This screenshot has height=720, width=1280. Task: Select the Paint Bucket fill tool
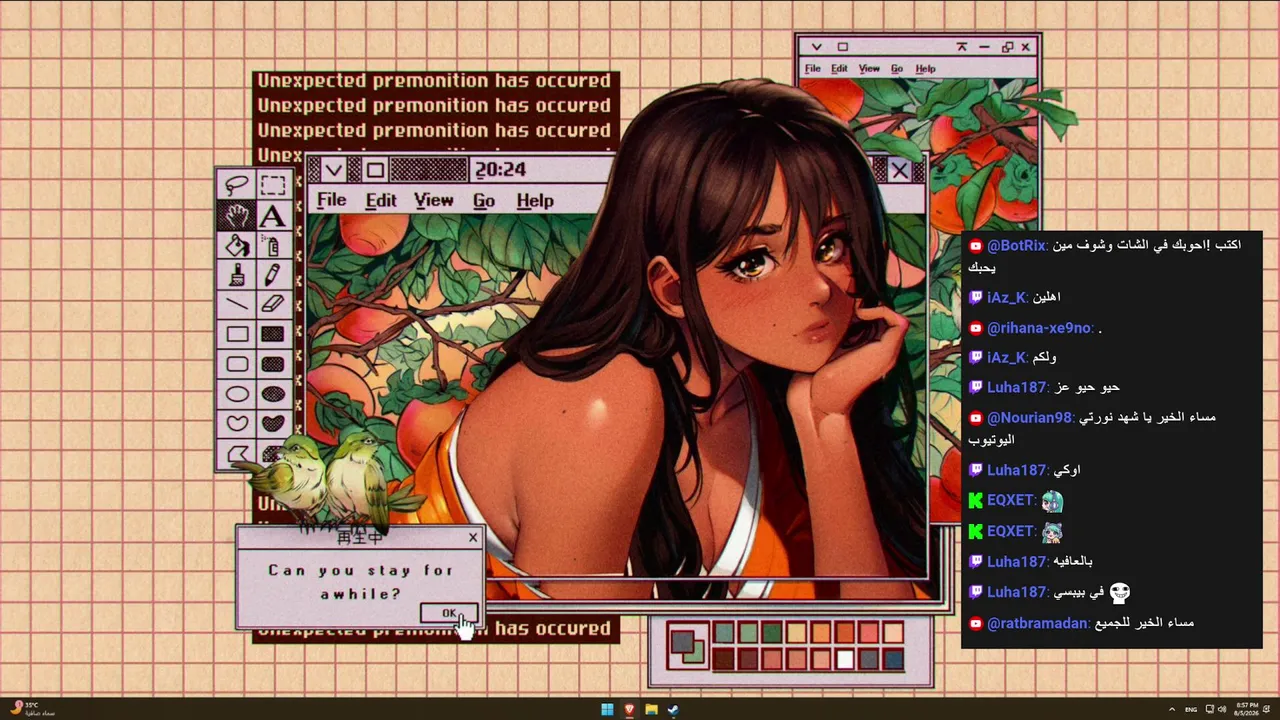(237, 245)
